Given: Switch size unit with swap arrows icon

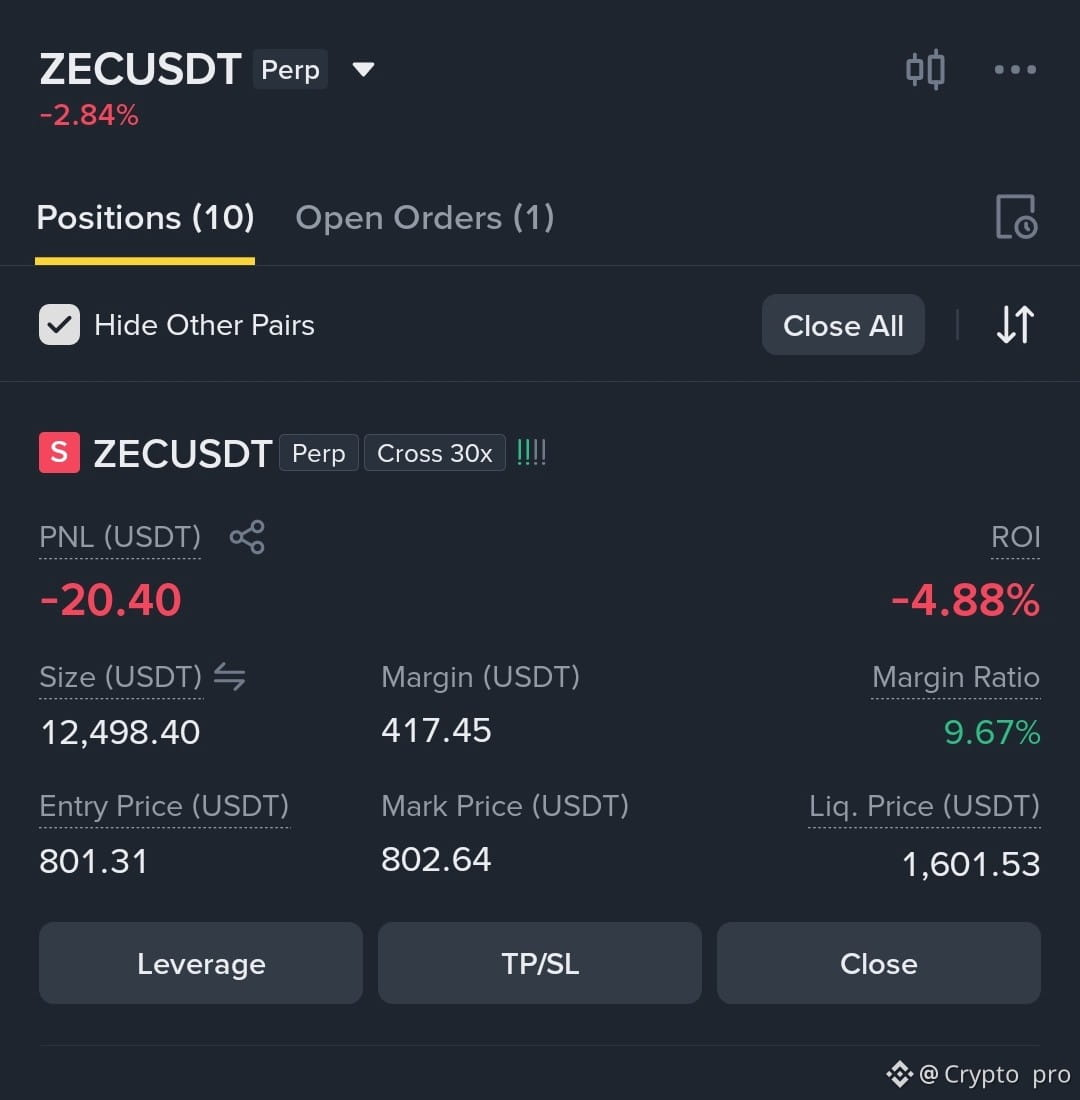Looking at the screenshot, I should 229,677.
